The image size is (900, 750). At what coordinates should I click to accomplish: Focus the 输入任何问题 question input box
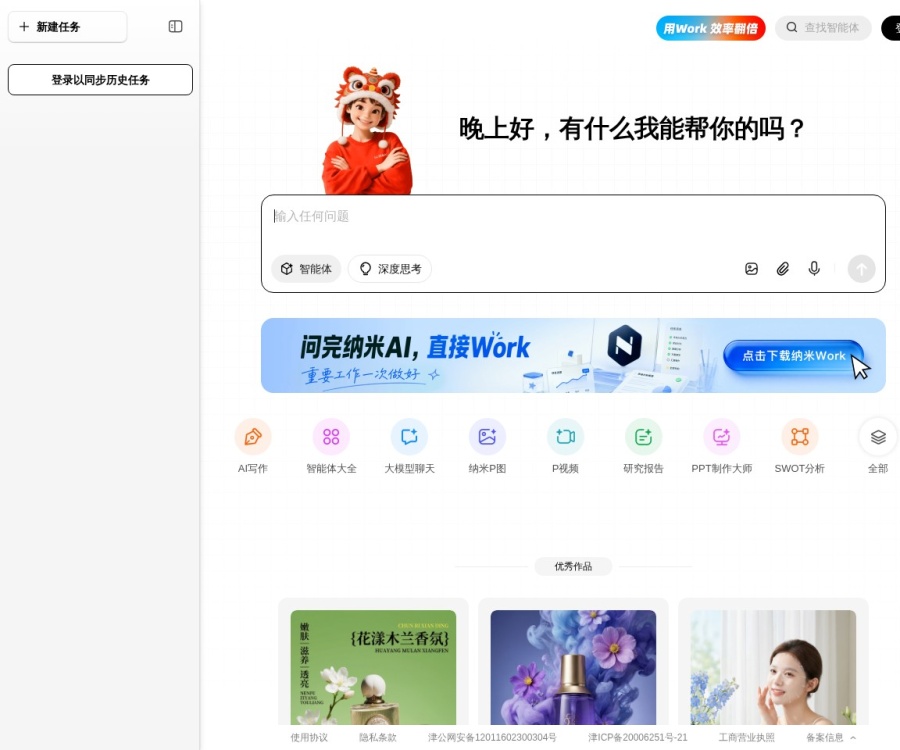tap(573, 216)
